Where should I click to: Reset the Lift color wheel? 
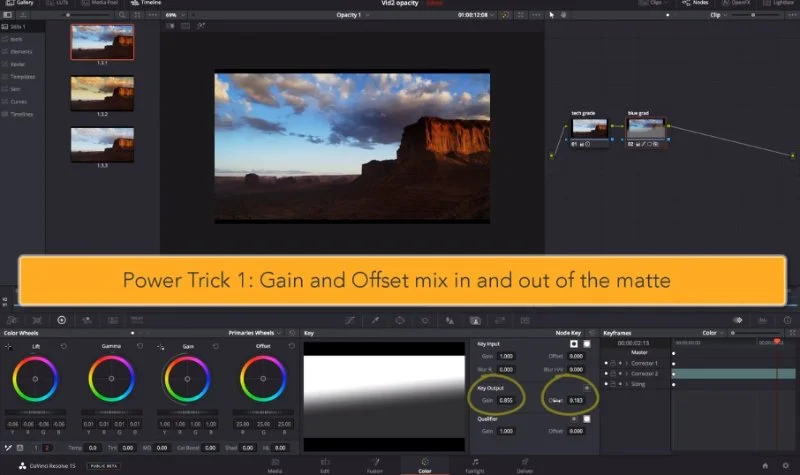[x=63, y=346]
